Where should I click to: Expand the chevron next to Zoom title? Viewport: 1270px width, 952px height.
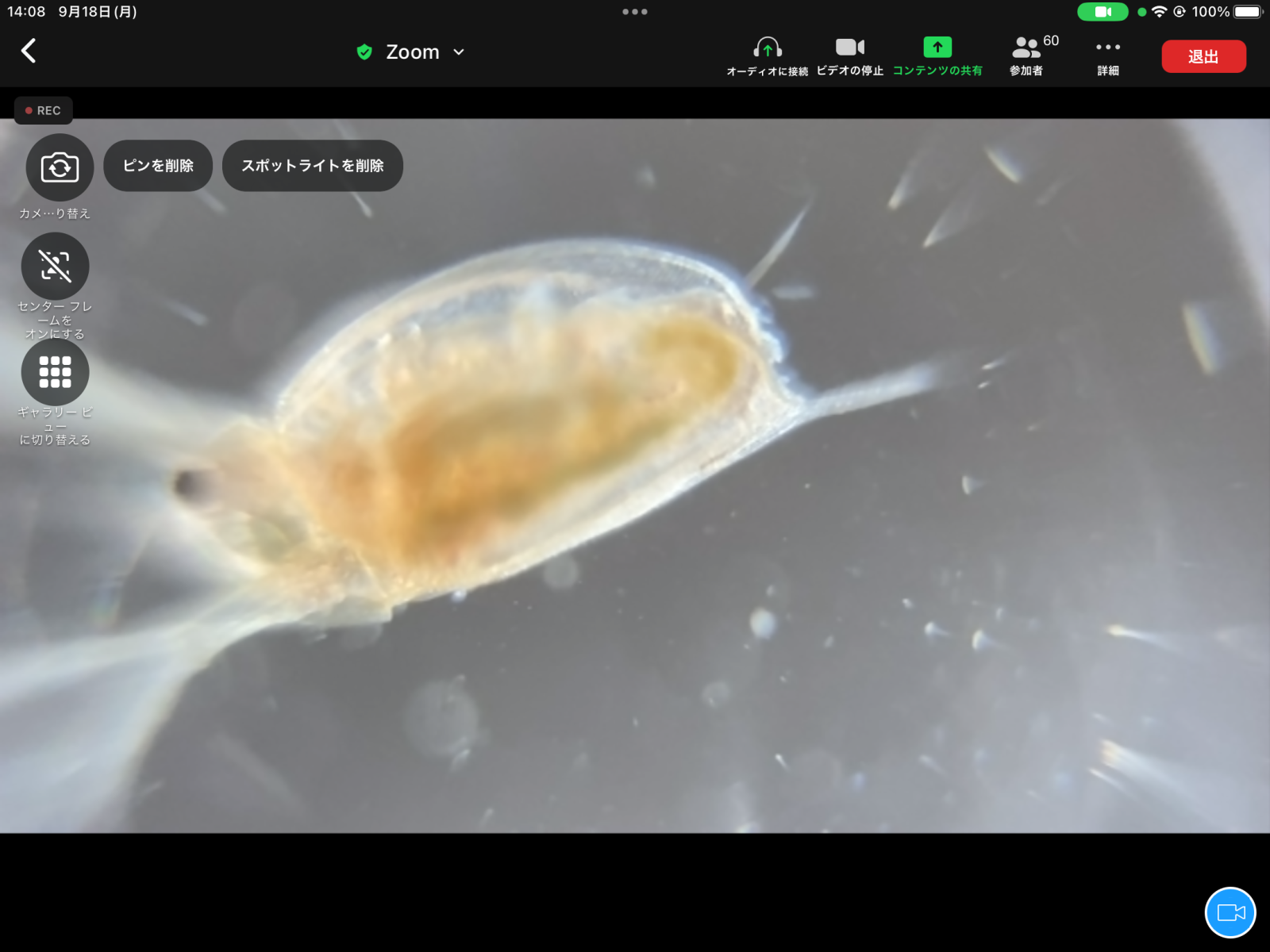pos(459,52)
